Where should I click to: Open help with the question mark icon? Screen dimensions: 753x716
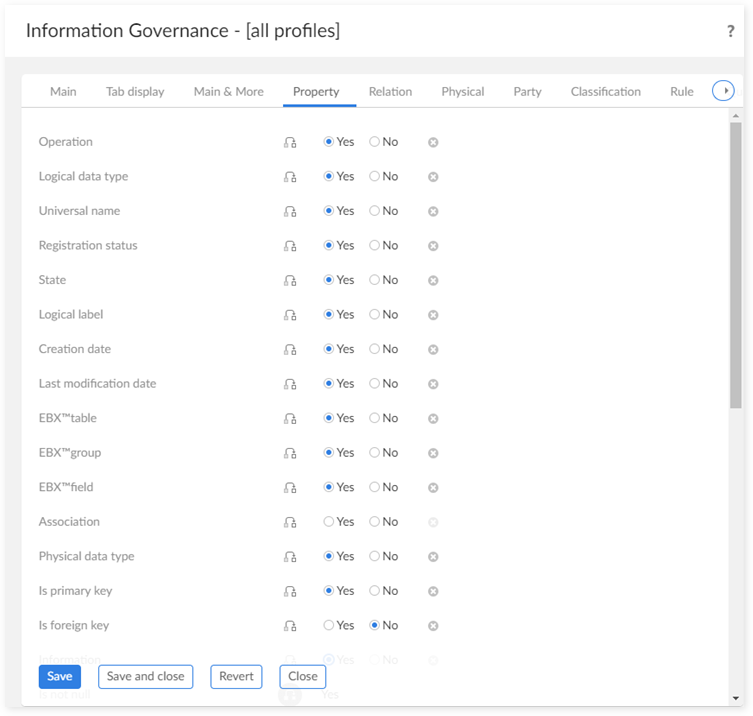coord(730,31)
